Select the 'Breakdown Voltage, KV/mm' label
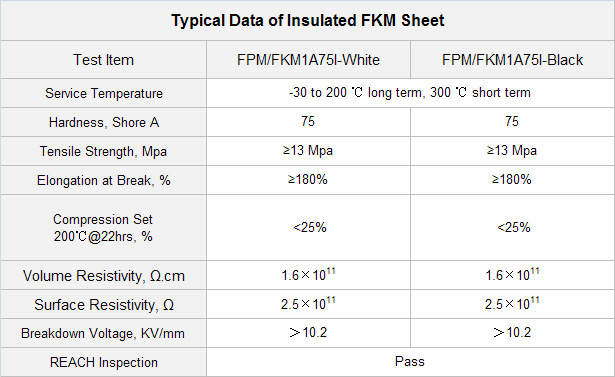Viewport: 615px width, 377px height. click(103, 333)
